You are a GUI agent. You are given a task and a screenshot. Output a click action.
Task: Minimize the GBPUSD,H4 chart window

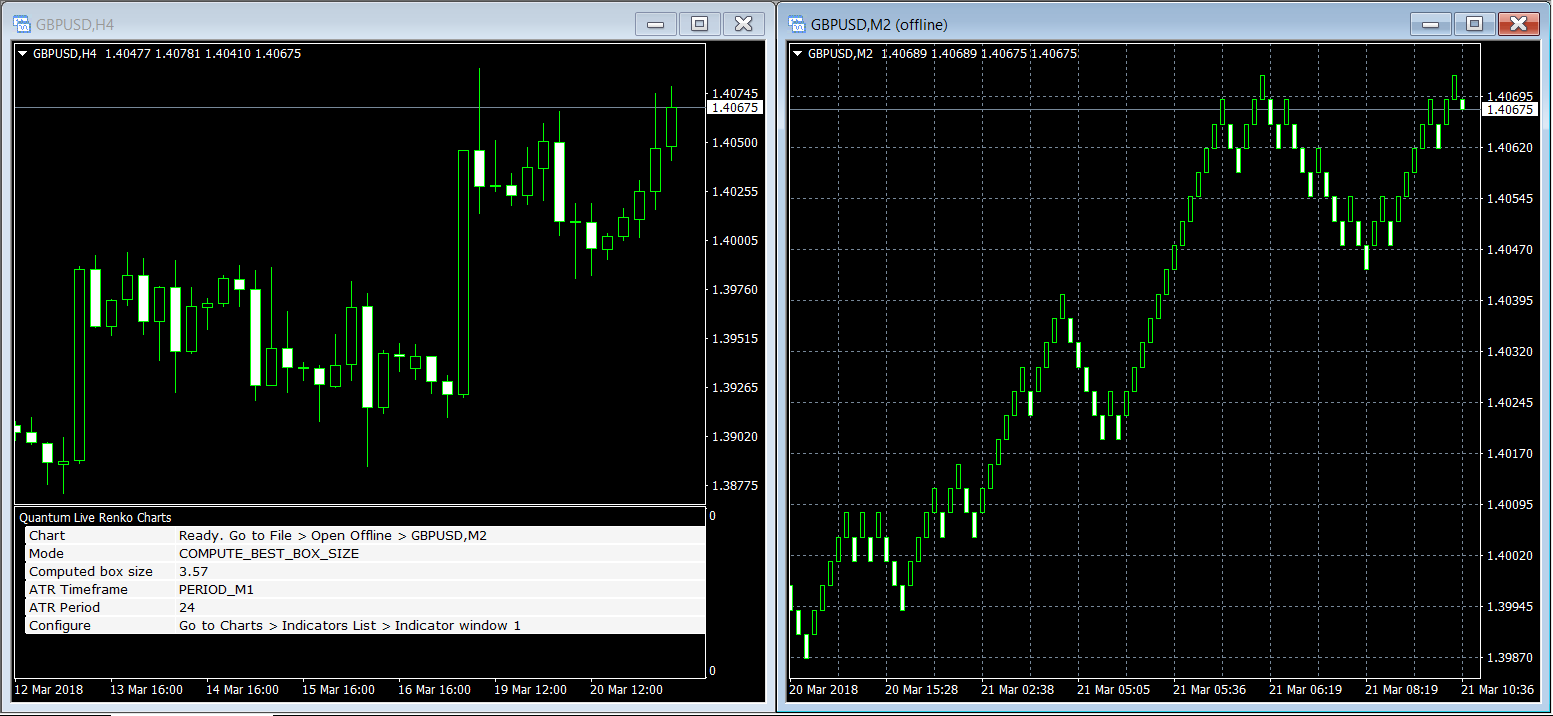pyautogui.click(x=656, y=24)
